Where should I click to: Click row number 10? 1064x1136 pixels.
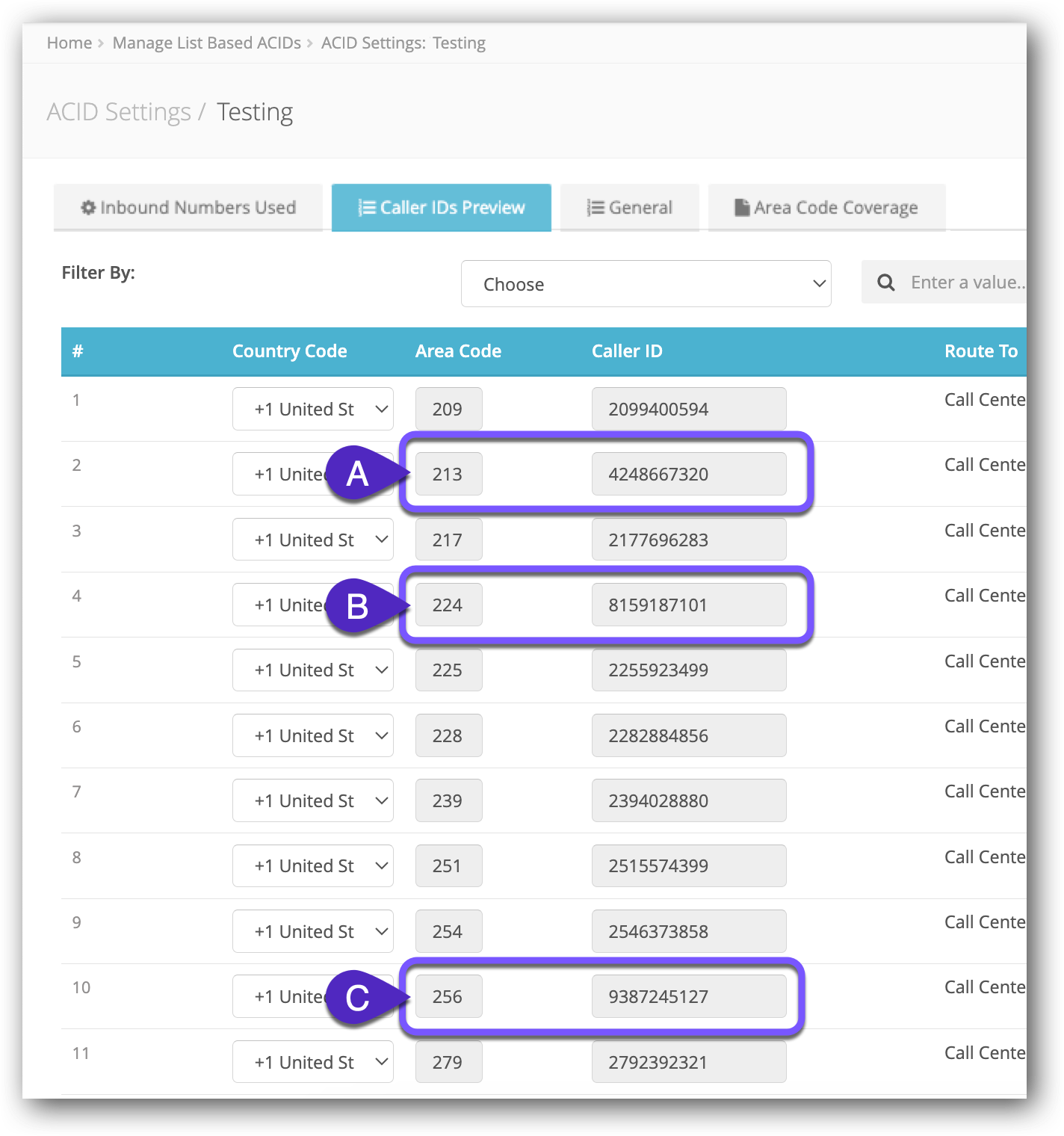point(81,987)
